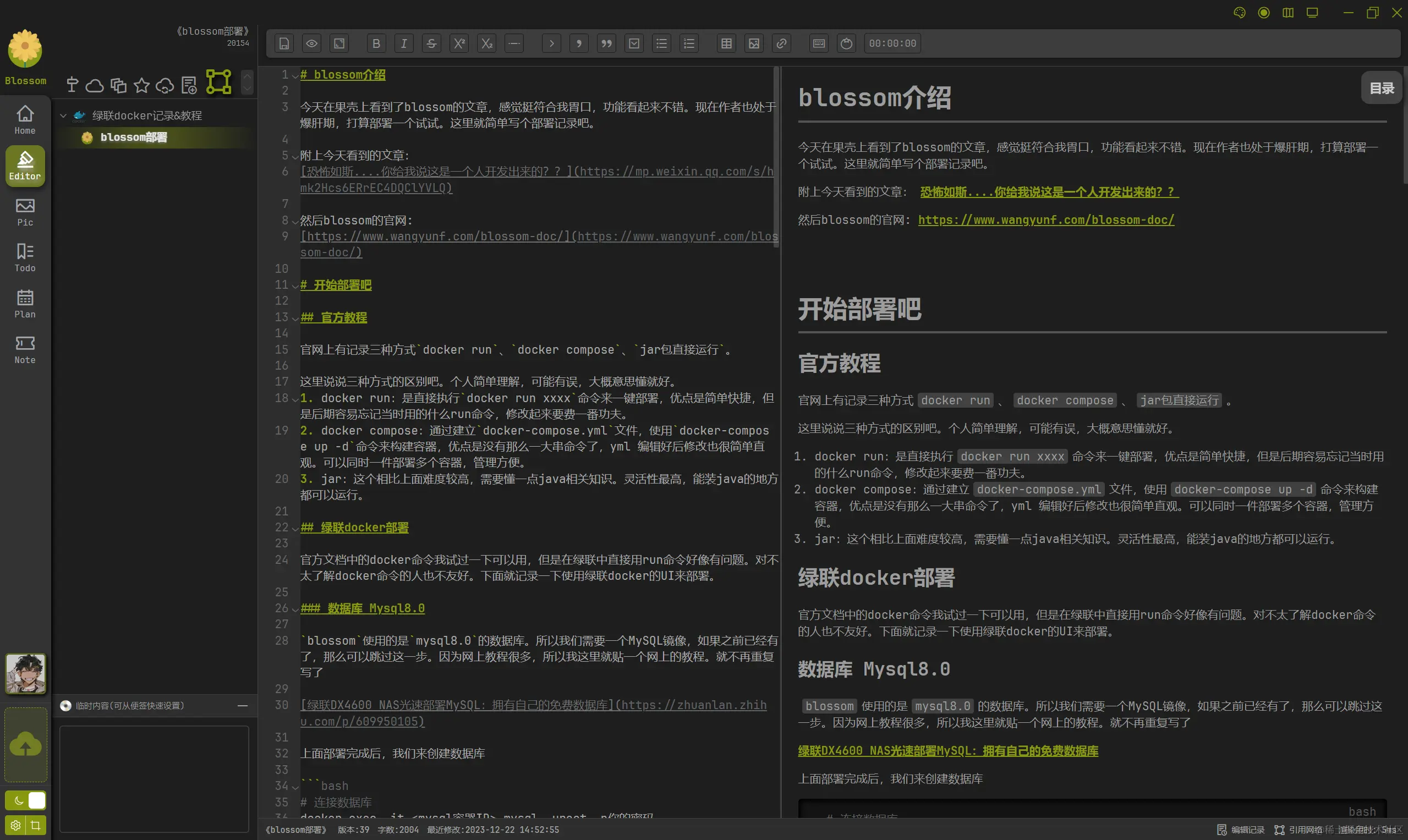Switch to the Pic panel

tap(24, 211)
